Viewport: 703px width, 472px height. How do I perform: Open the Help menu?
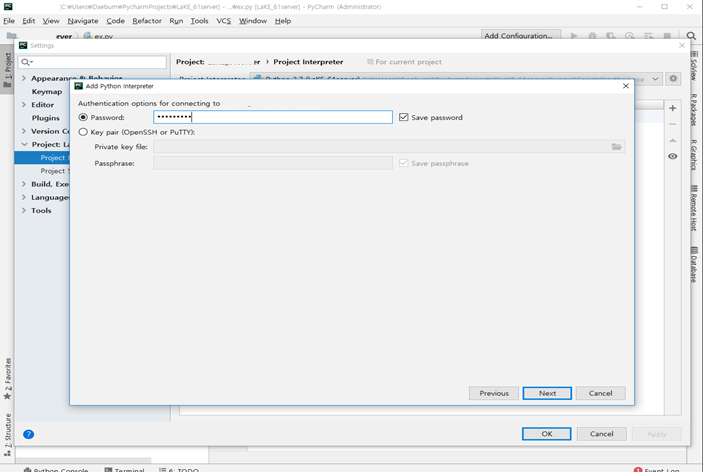(x=282, y=21)
